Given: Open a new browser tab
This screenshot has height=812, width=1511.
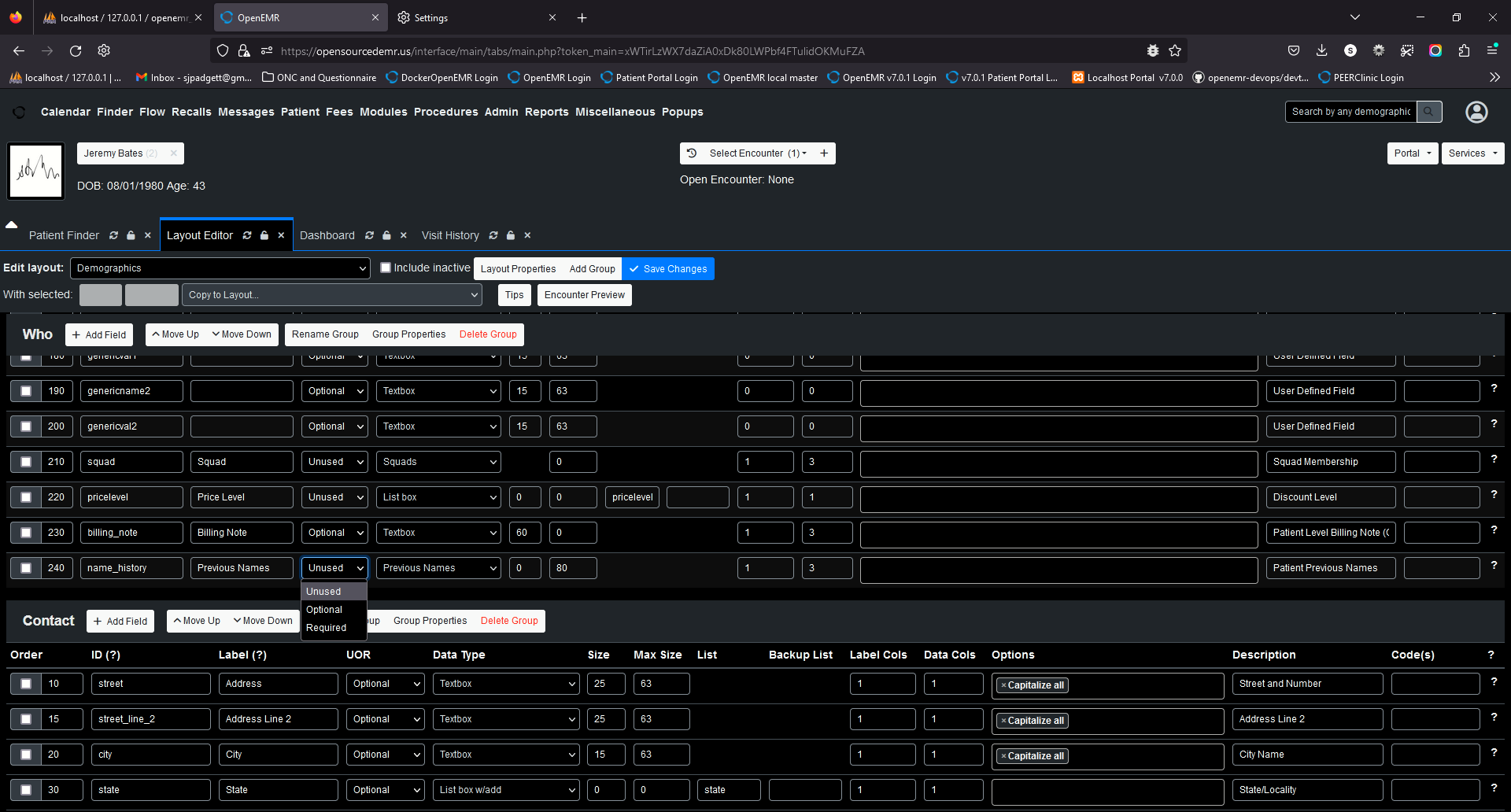Looking at the screenshot, I should 582,17.
